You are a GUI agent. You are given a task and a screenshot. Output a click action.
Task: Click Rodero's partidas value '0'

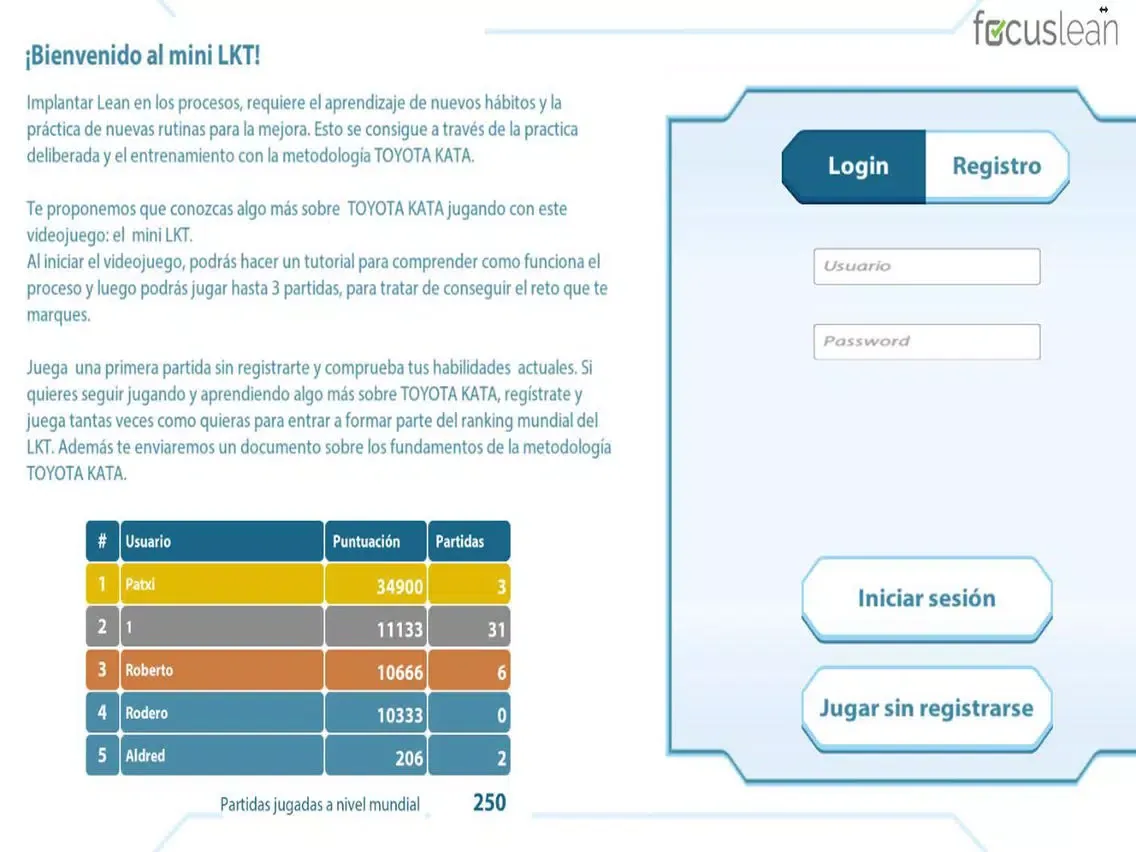pyautogui.click(x=501, y=715)
